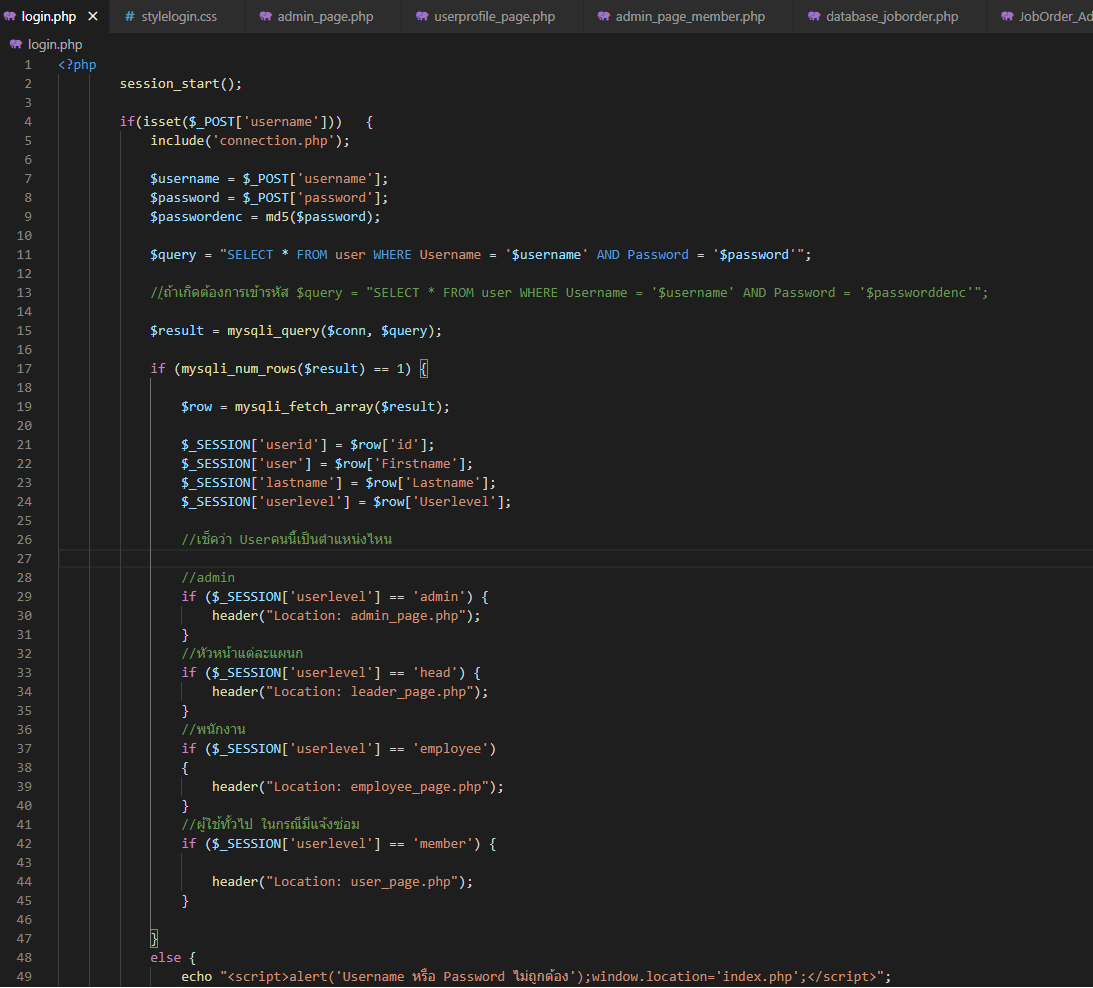
Task: Click the breadcrumb PHP file icon
Action: (x=15, y=45)
